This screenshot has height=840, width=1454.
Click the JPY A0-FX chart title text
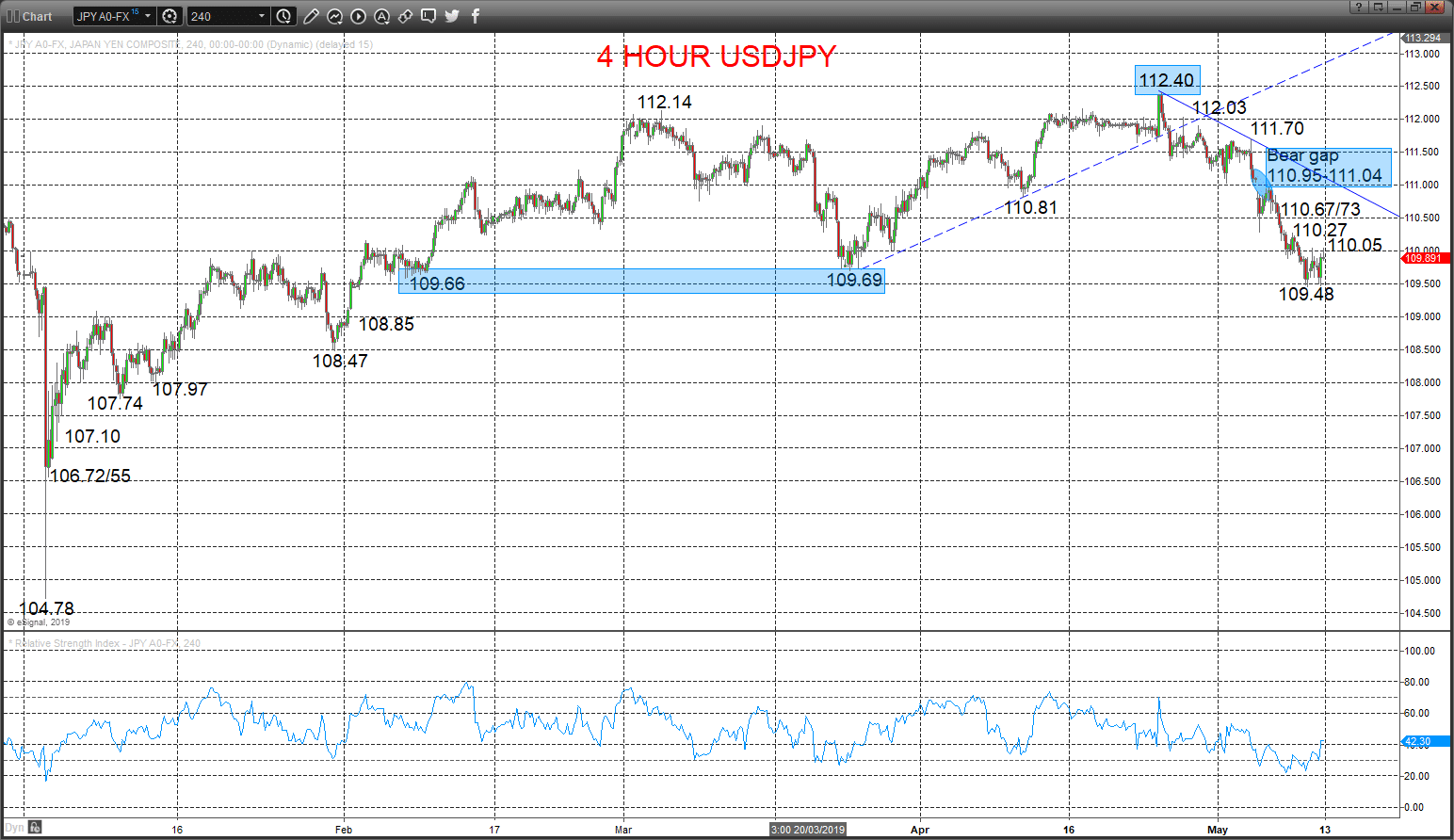click(x=190, y=44)
